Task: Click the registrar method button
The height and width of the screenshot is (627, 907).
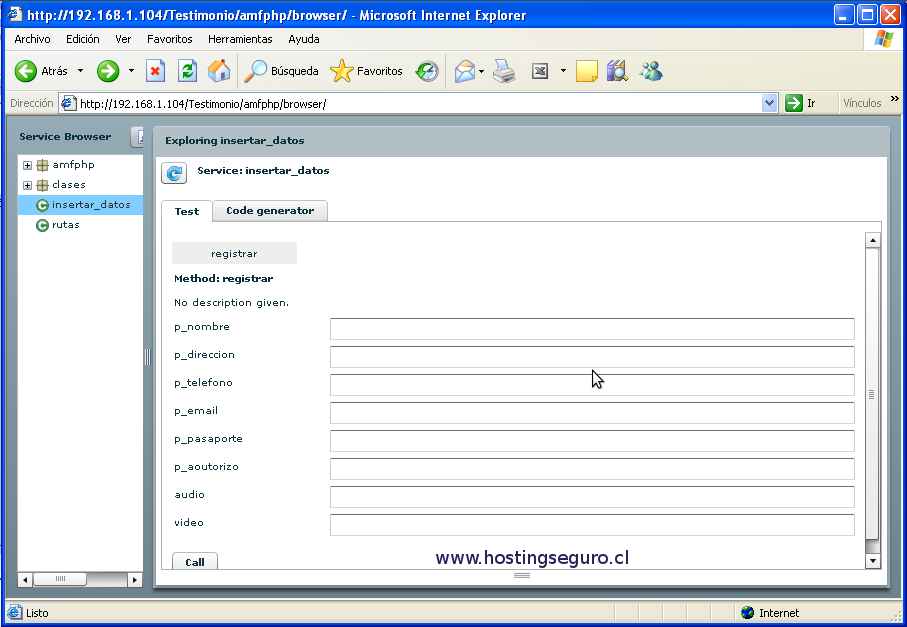Action: click(234, 253)
